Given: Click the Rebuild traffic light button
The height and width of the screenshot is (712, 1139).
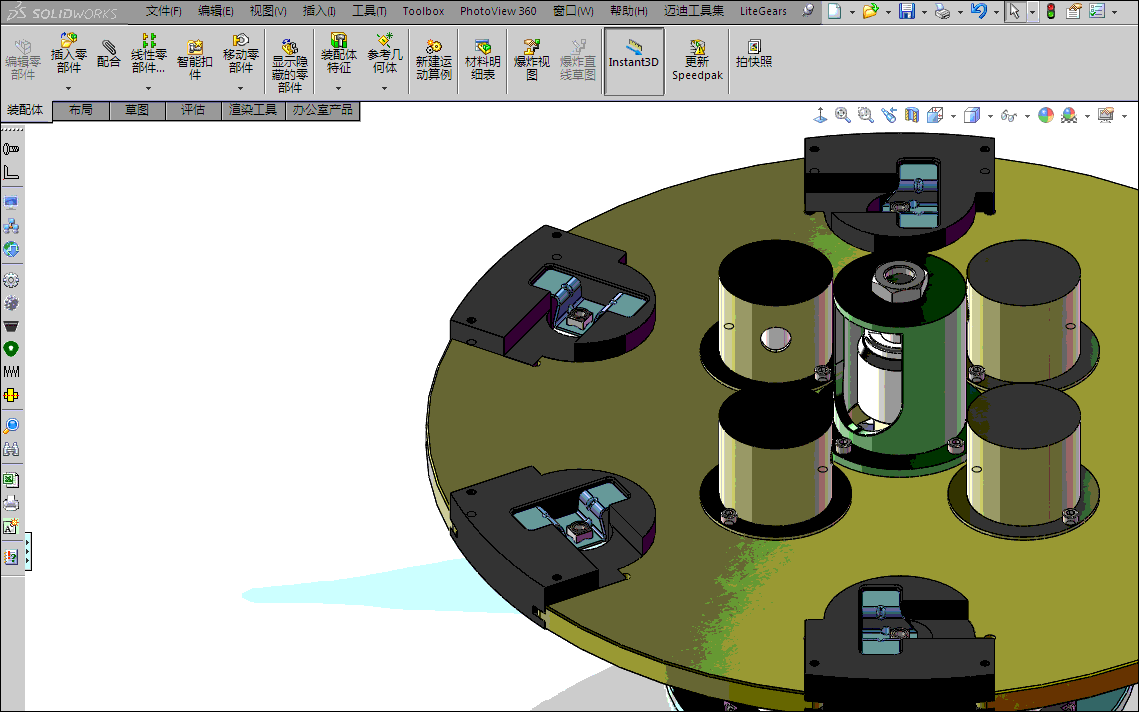Looking at the screenshot, I should click(x=1050, y=11).
